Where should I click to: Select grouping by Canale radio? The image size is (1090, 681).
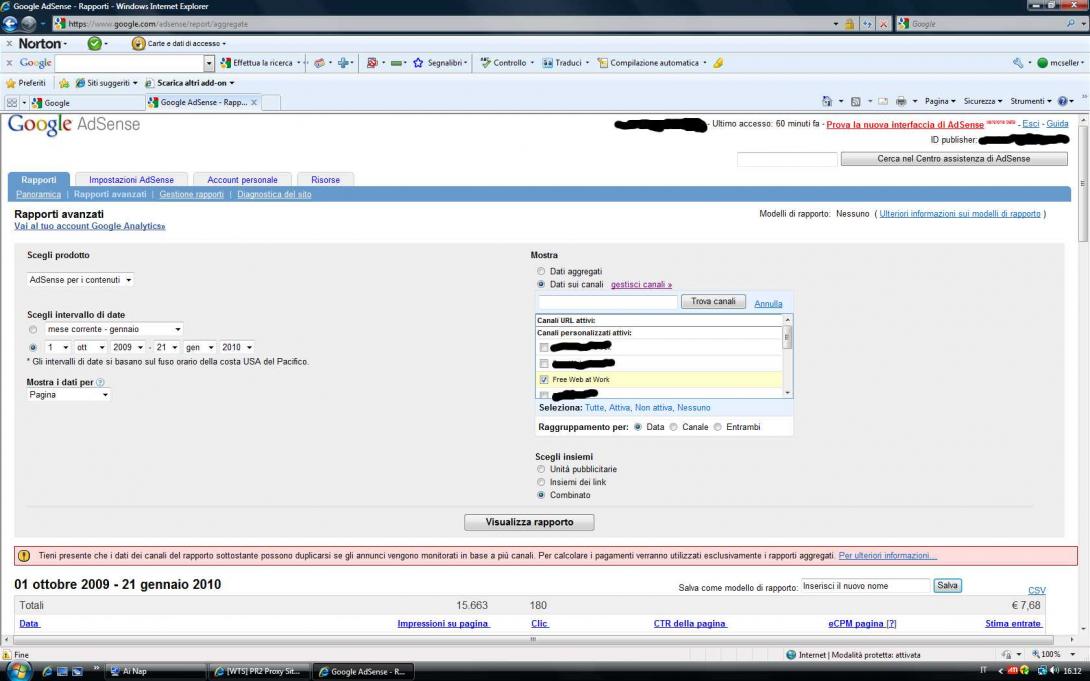[x=673, y=427]
